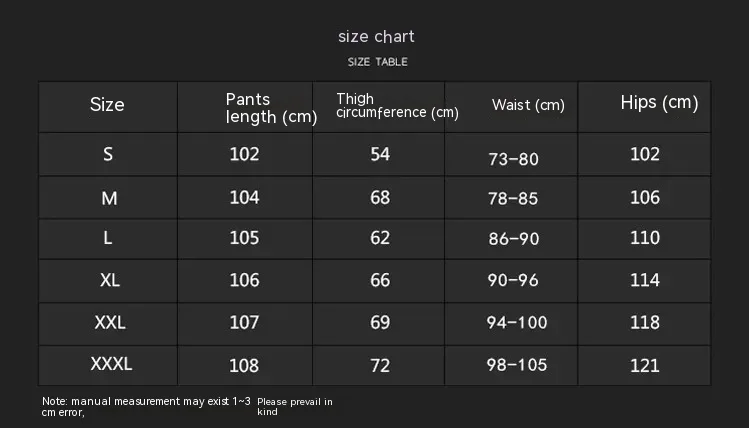The height and width of the screenshot is (428, 749).
Task: Select the Waist (cm) column header
Action: [528, 105]
